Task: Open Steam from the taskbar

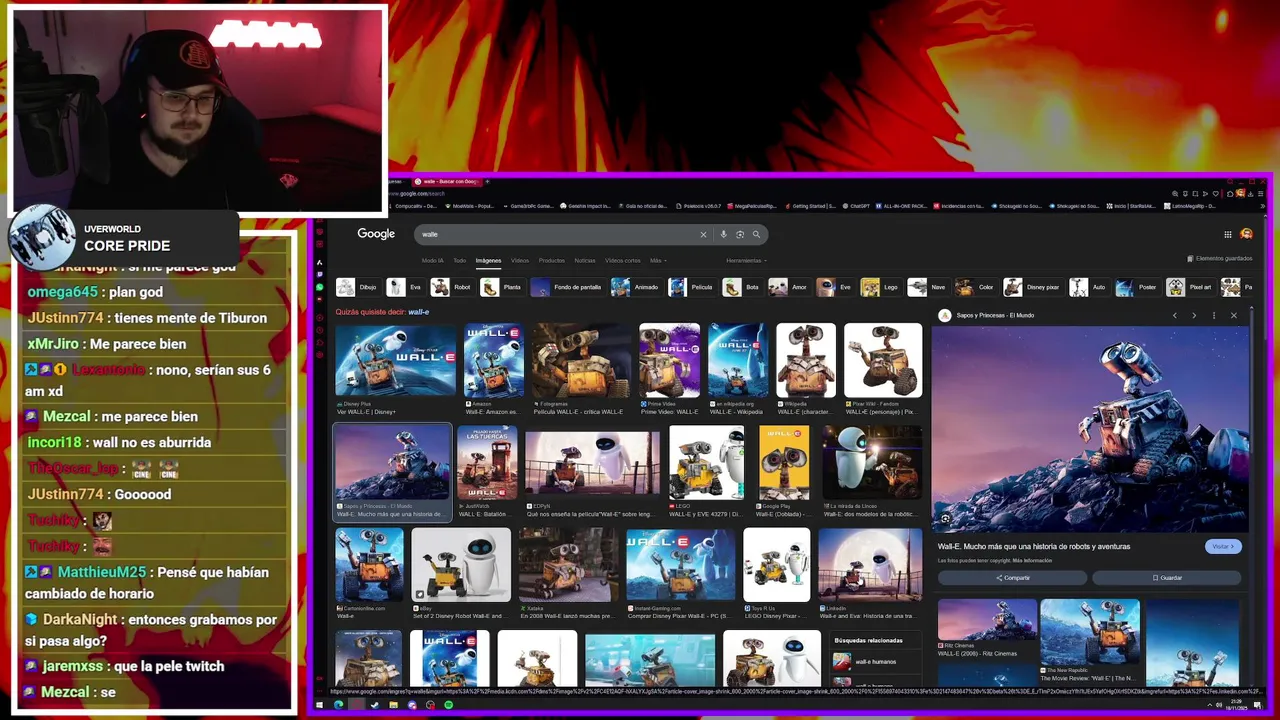Action: (375, 705)
